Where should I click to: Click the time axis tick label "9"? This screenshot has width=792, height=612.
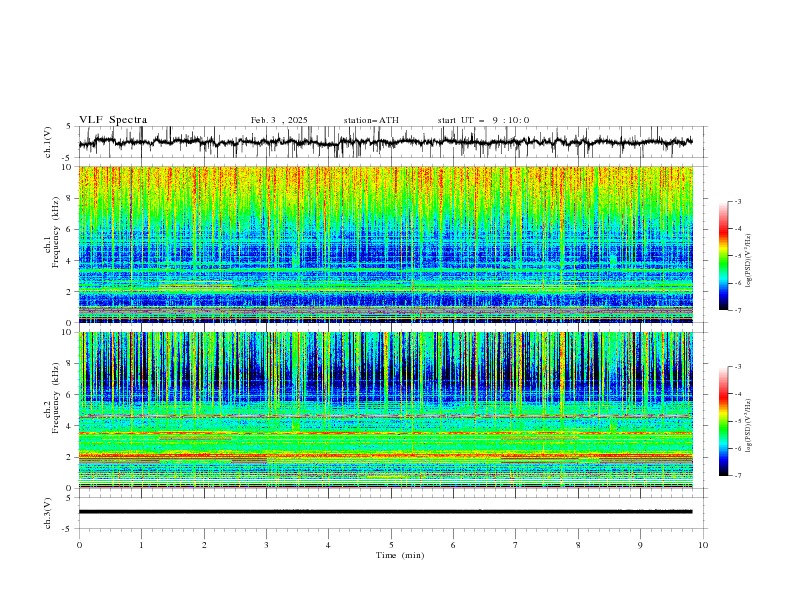640,545
